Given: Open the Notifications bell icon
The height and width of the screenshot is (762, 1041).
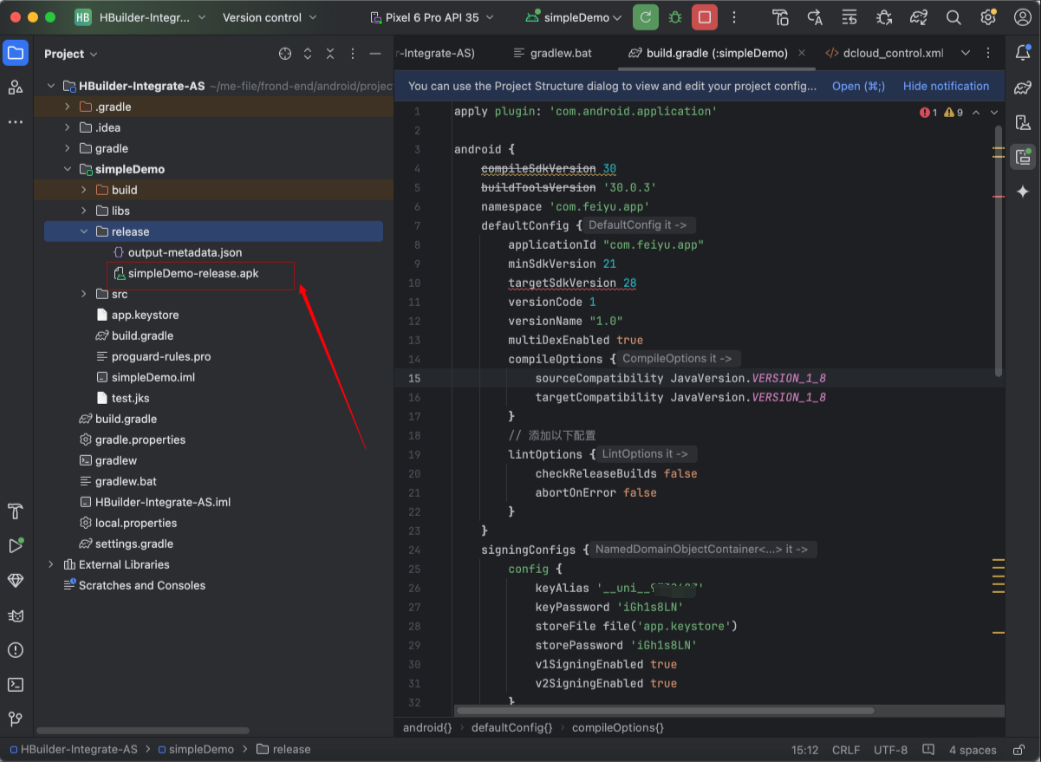Looking at the screenshot, I should click(x=1023, y=52).
